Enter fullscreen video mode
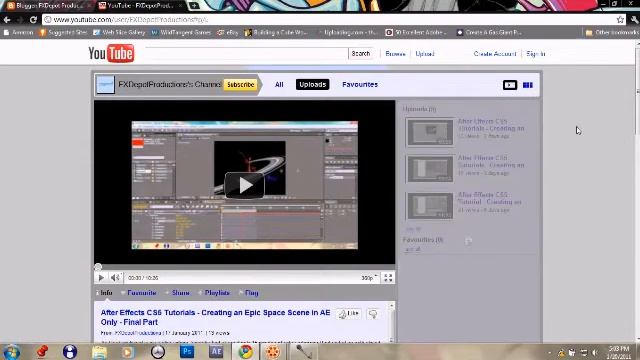The image size is (640, 360). click(388, 278)
